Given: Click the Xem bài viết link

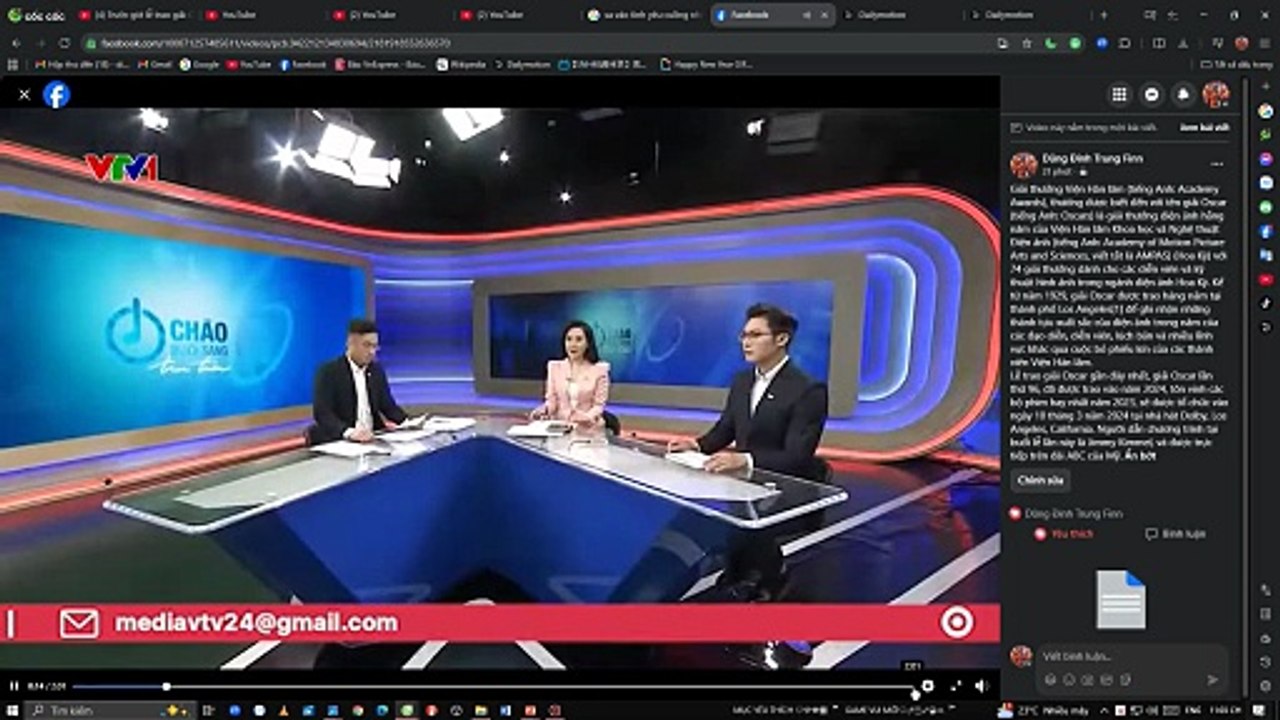Looking at the screenshot, I should [1204, 128].
